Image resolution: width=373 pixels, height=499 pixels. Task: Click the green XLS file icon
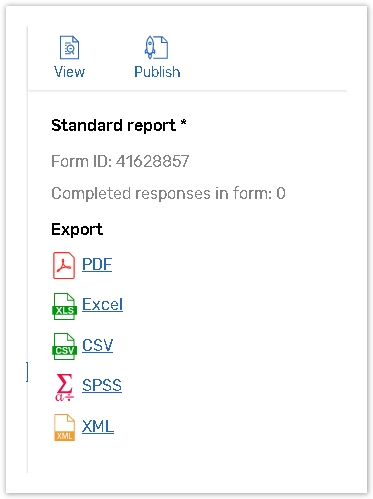(x=64, y=306)
